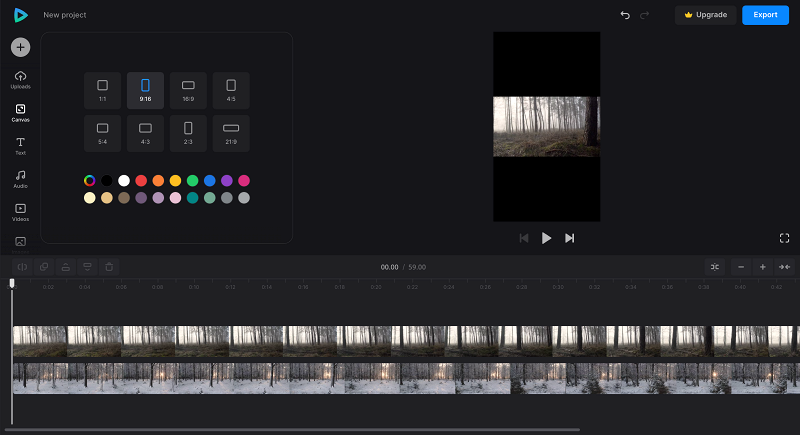Move selected clip one layer down
Image resolution: width=800 pixels, height=435 pixels.
pos(87,267)
